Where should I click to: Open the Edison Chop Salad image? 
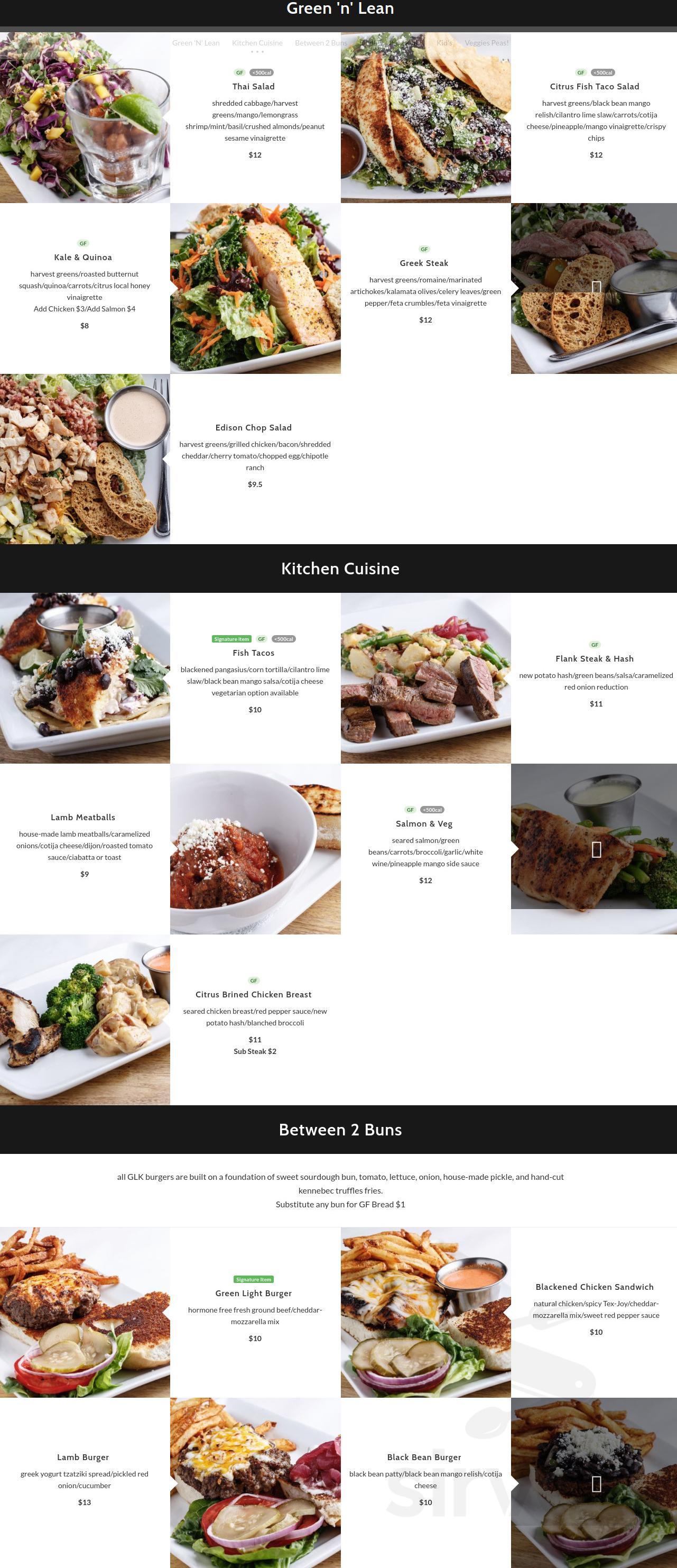tap(85, 459)
